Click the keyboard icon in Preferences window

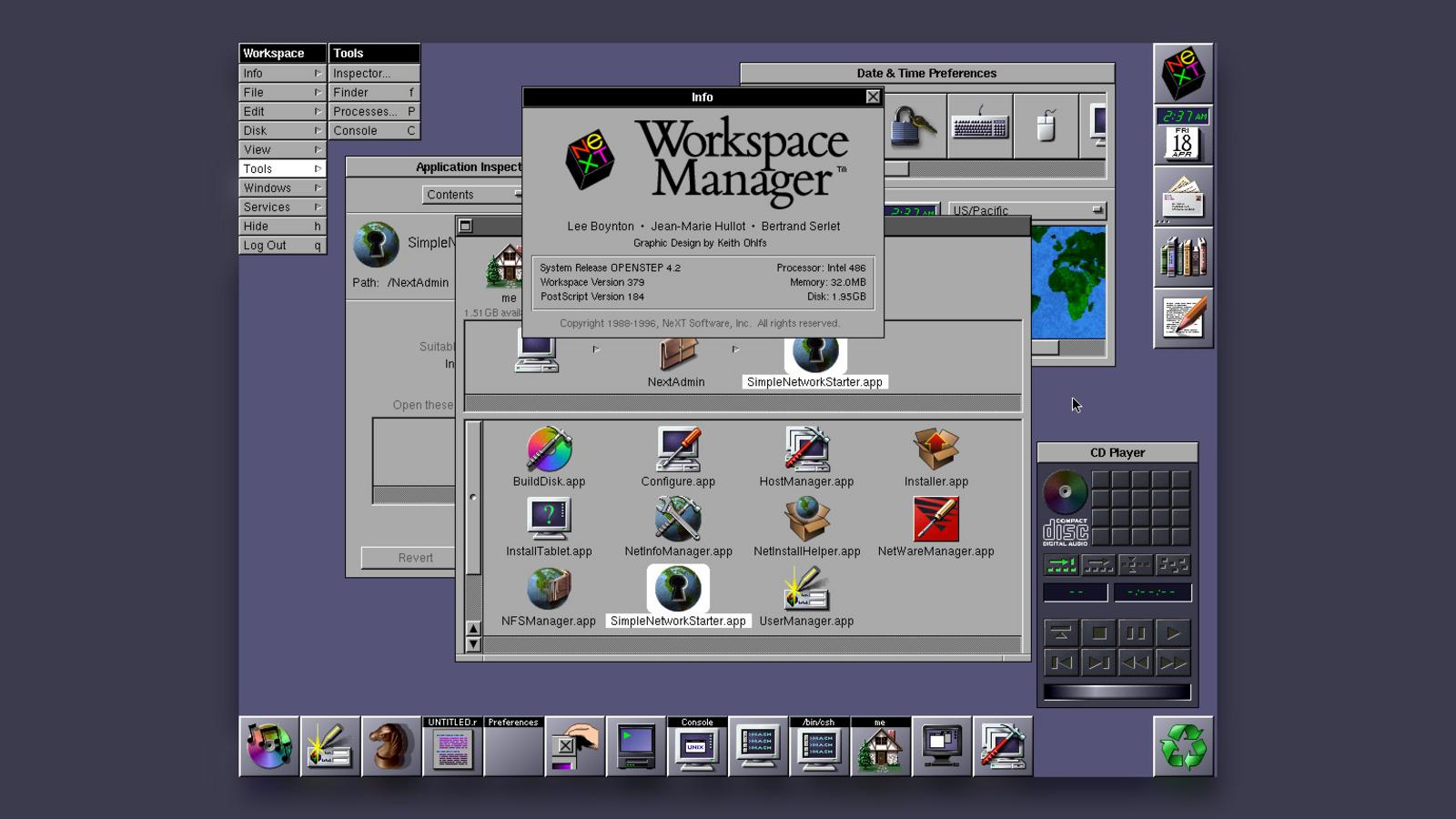[x=980, y=126]
